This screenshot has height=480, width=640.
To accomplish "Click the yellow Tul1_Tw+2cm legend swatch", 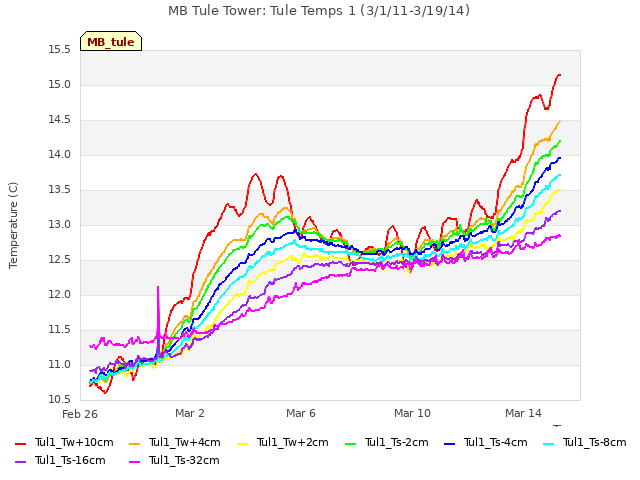I will (242, 443).
